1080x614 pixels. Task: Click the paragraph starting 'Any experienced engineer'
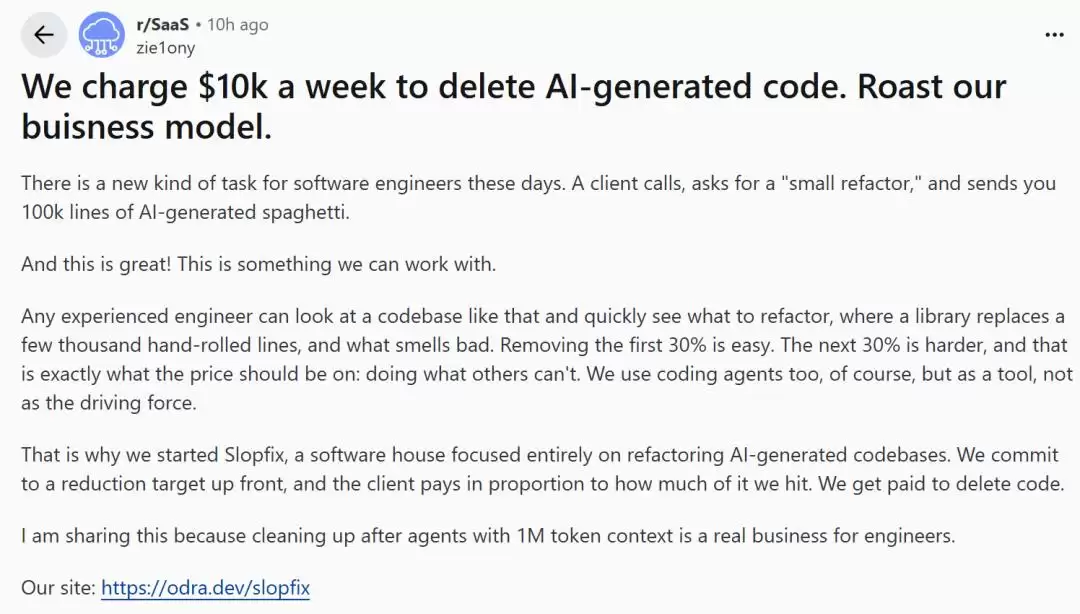547,360
